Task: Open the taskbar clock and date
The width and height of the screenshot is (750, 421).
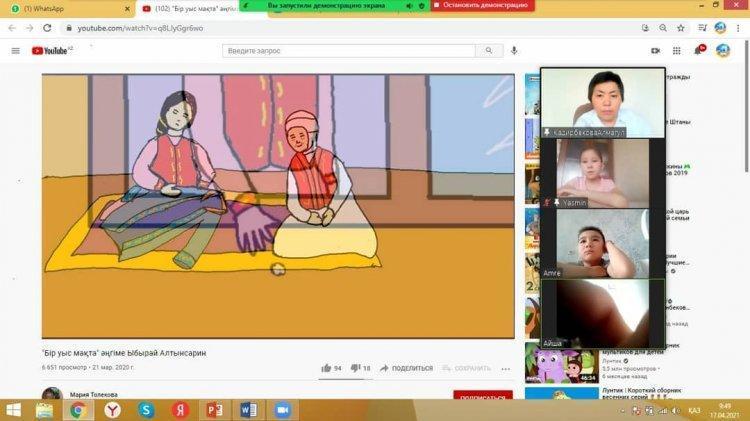Action: (x=725, y=410)
